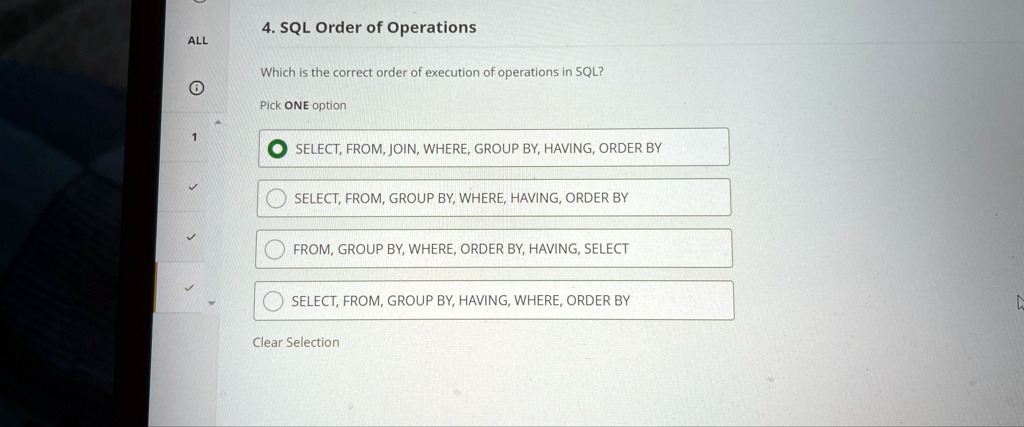Click the WHERE, ORDER BY text in fourth answer
This screenshot has height=427, width=1024.
(x=572, y=300)
